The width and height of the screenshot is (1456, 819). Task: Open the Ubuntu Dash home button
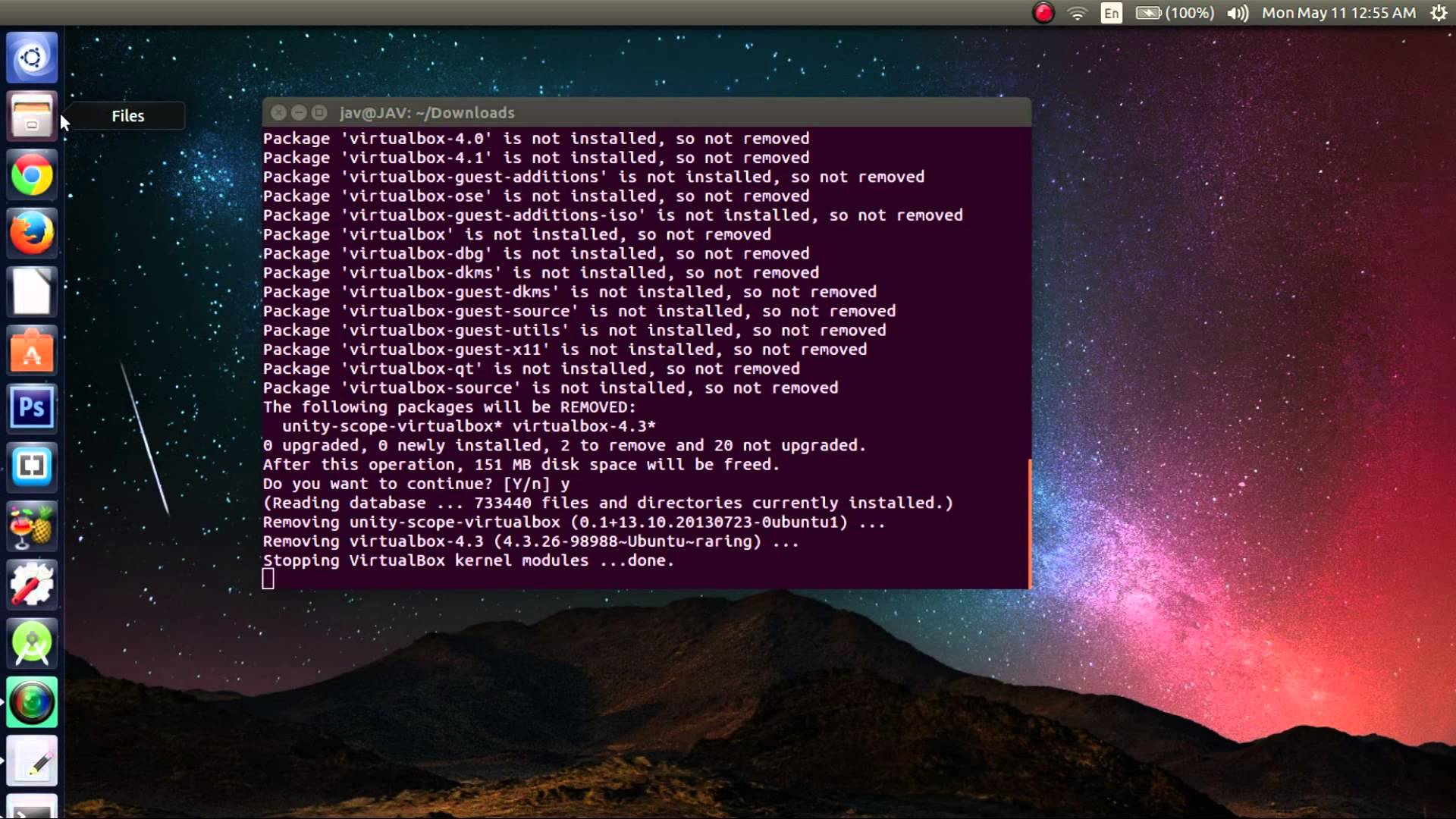click(x=32, y=57)
